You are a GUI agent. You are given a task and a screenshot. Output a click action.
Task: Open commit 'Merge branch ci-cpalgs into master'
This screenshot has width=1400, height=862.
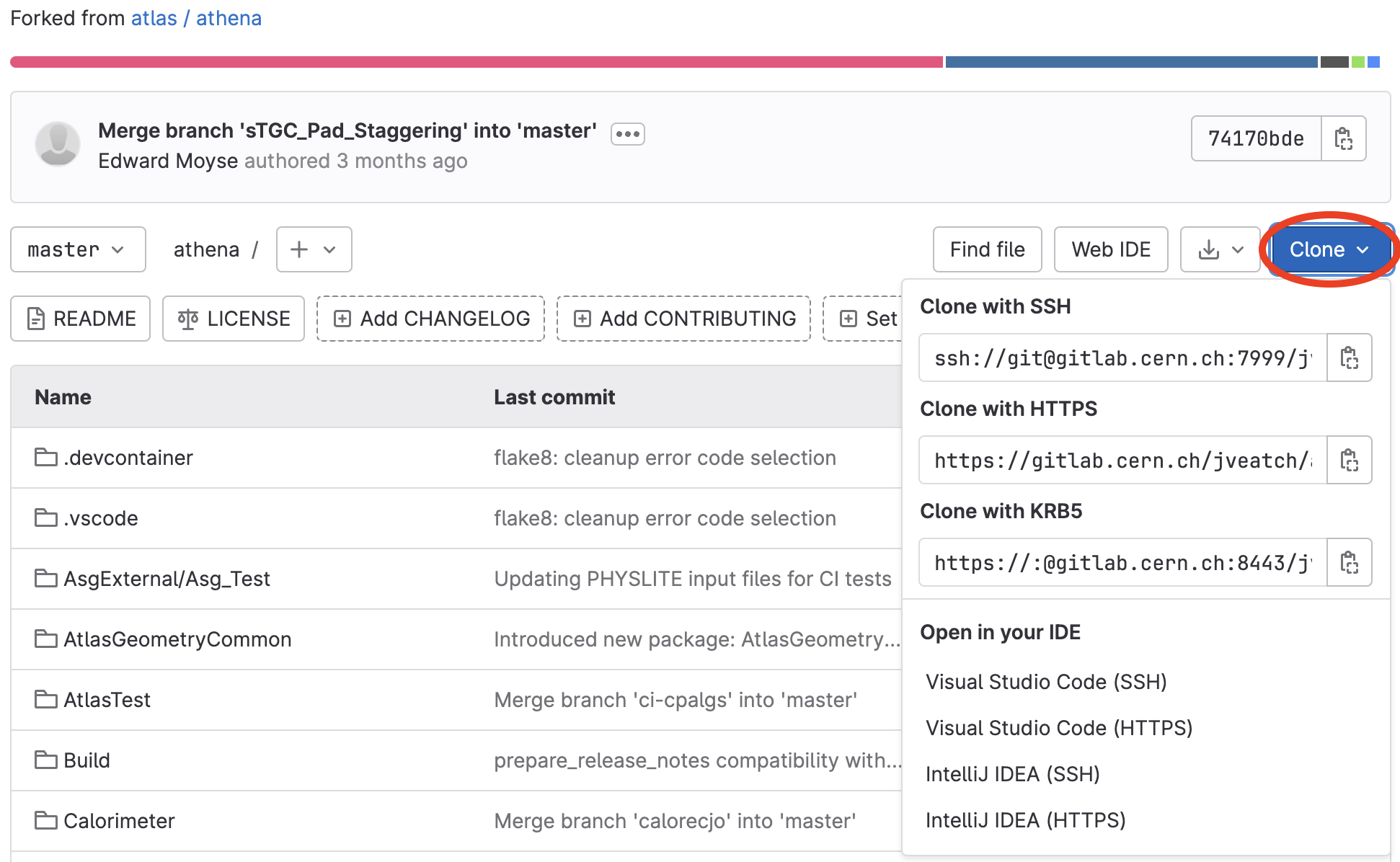pyautogui.click(x=675, y=700)
